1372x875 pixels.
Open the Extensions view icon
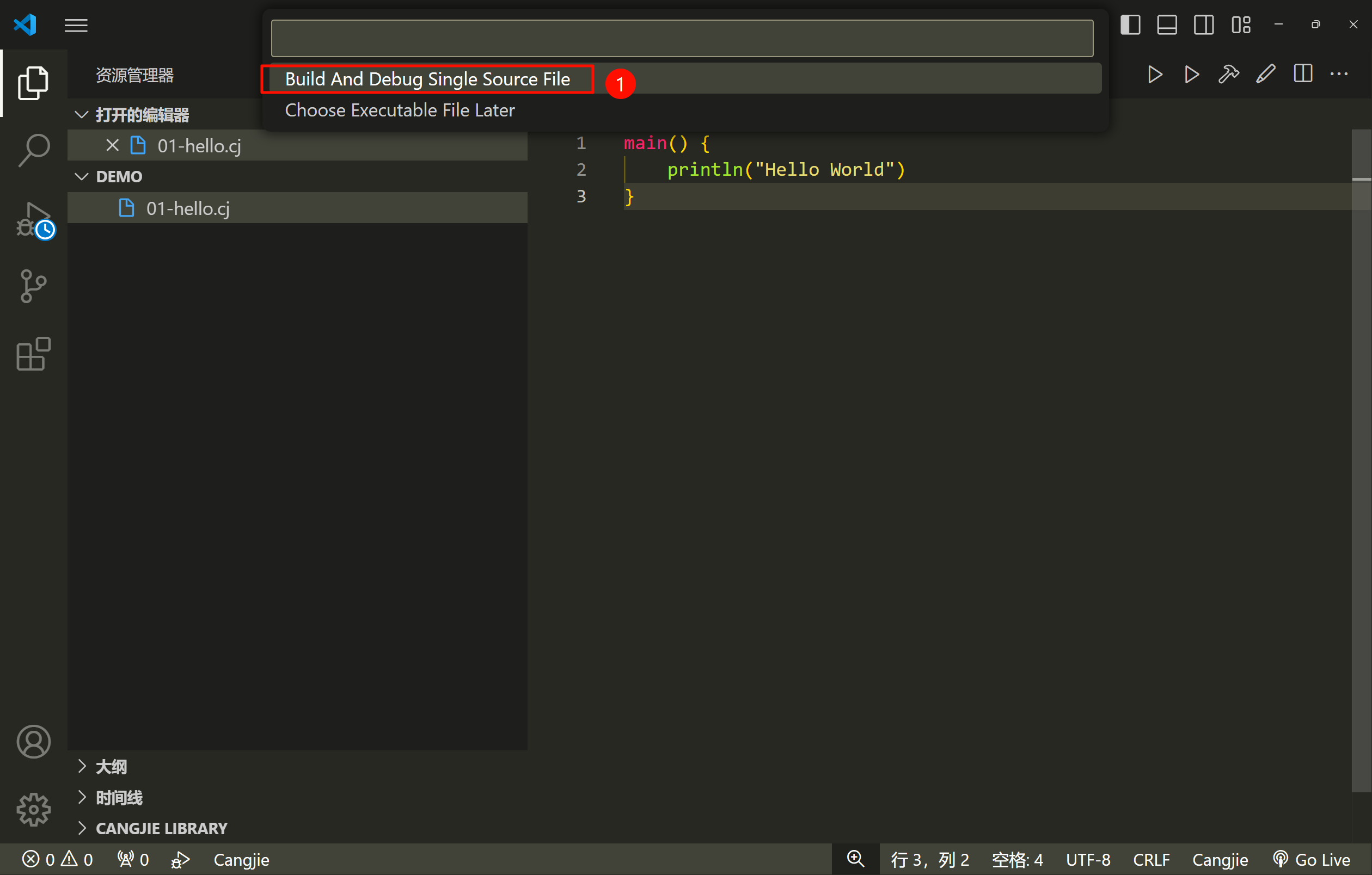(x=34, y=354)
